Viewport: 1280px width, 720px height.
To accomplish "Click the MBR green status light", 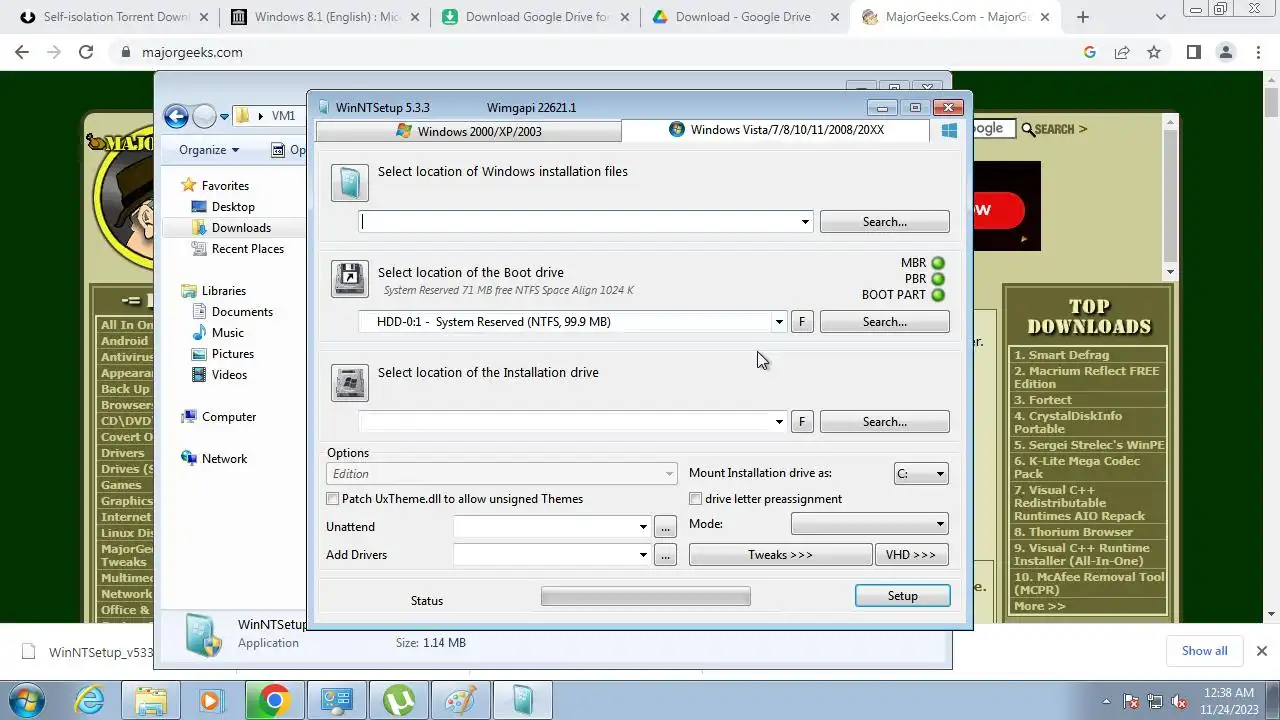I will click(938, 263).
